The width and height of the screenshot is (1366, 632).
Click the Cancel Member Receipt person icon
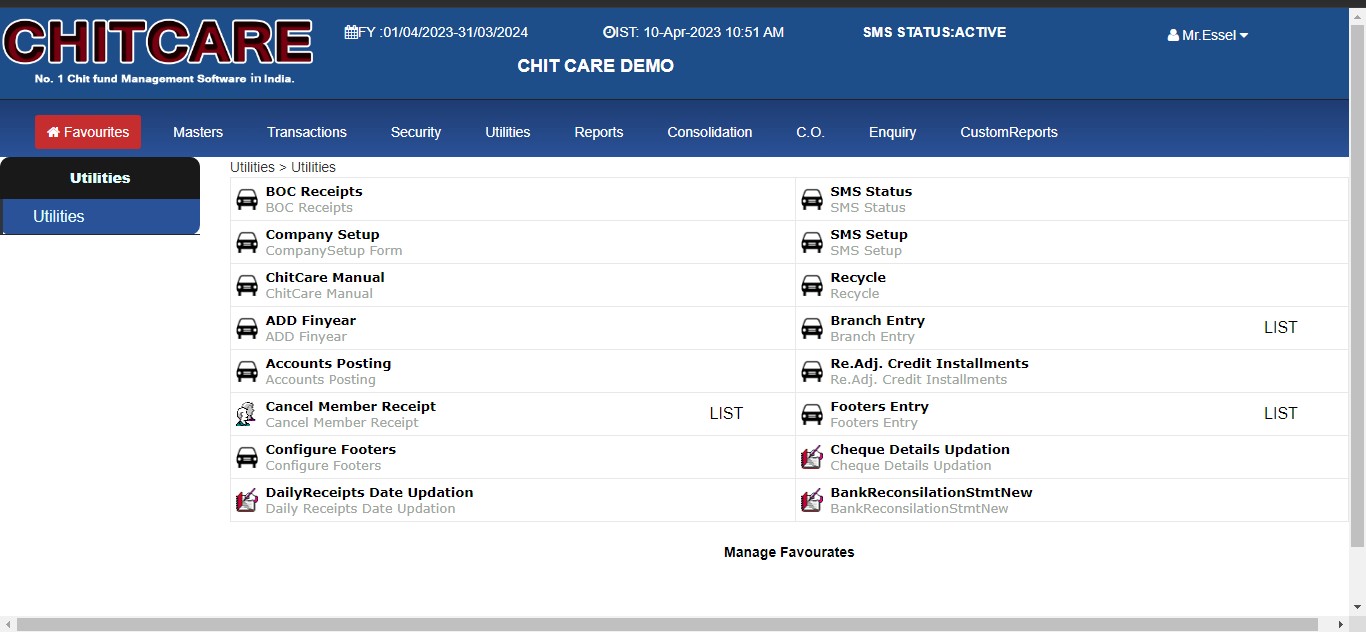(246, 414)
